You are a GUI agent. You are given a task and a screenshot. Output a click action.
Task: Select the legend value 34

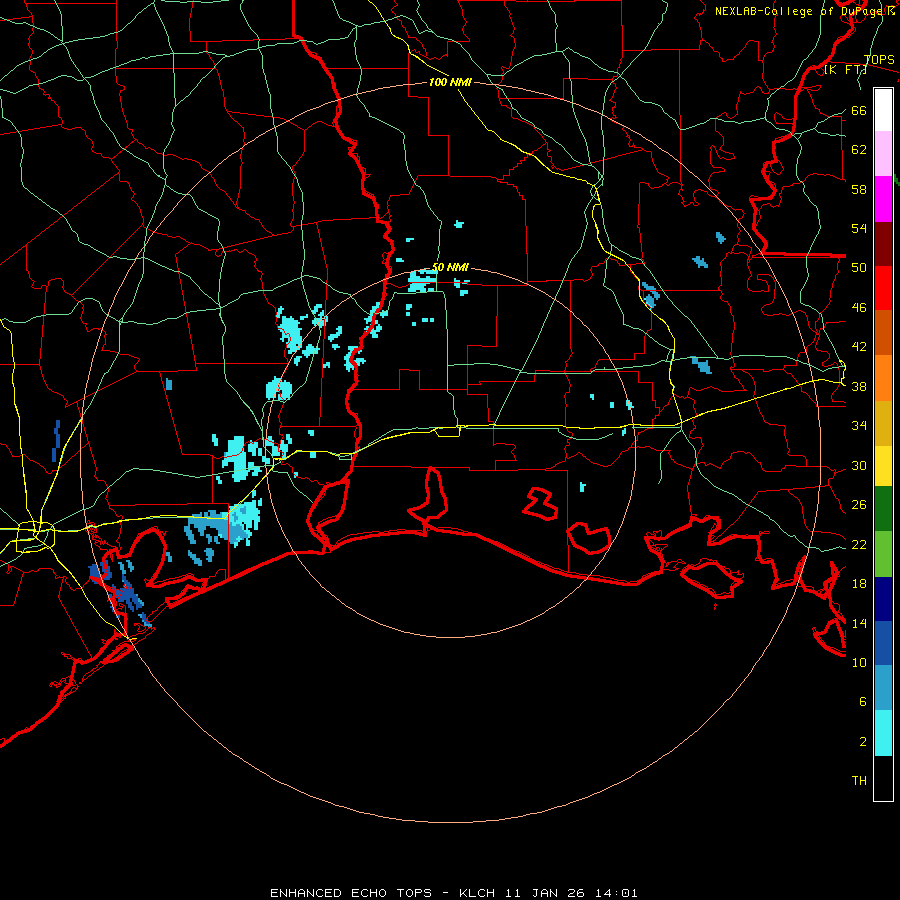[x=859, y=425]
